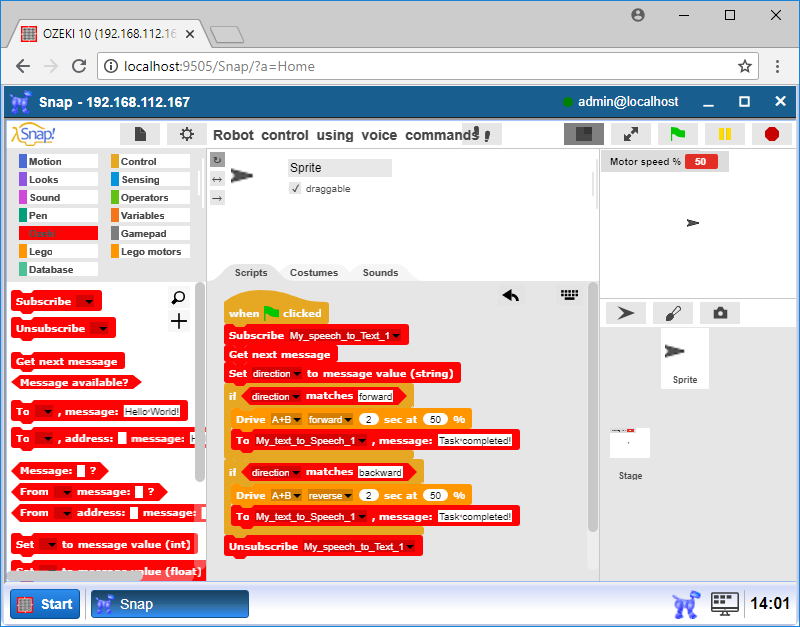Paint a new sprite with brush icon

pyautogui.click(x=673, y=313)
